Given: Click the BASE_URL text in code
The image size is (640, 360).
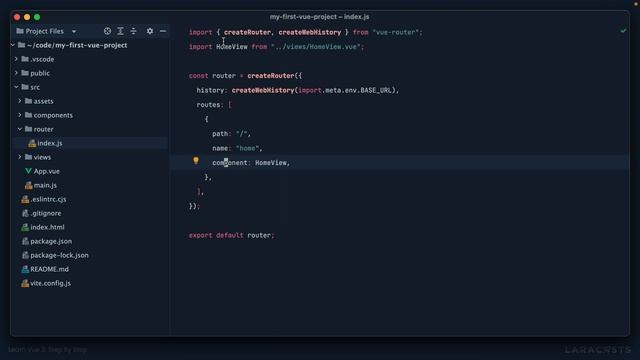Looking at the screenshot, I should click(376, 90).
